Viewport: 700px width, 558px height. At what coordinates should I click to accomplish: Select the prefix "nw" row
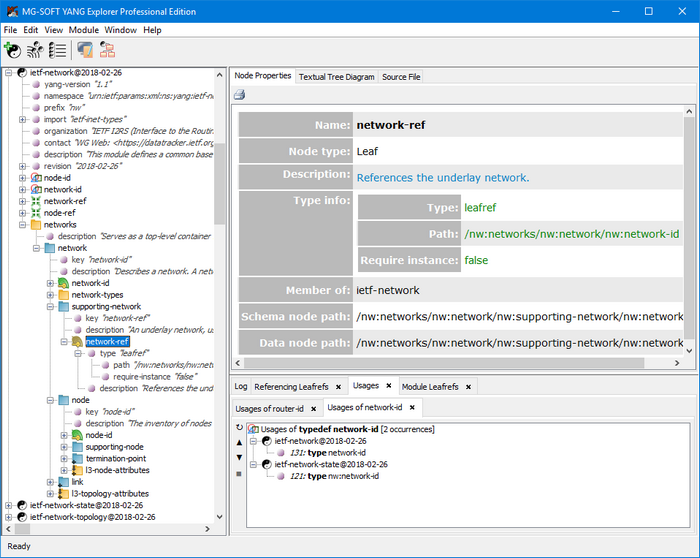(x=64, y=108)
